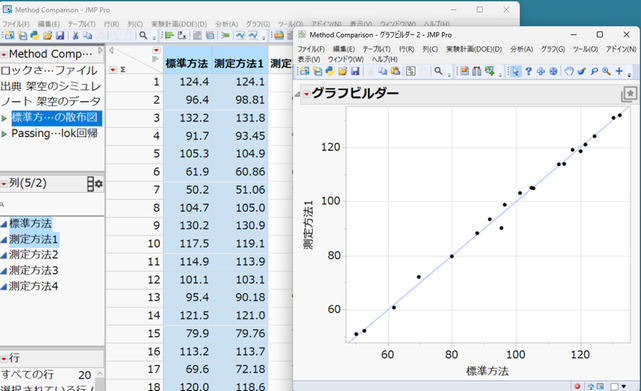Open グラフ(G) menu in Graph Builder window
The width and height of the screenshot is (641, 391).
[553, 49]
